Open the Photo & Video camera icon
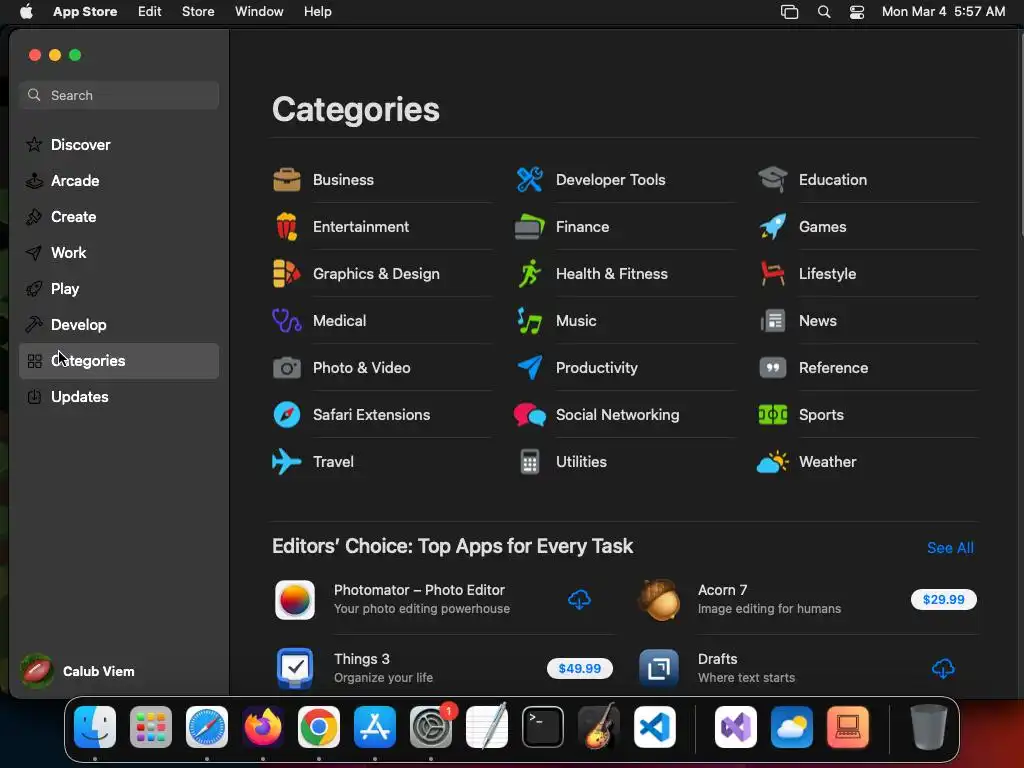Image resolution: width=1024 pixels, height=768 pixels. point(287,368)
